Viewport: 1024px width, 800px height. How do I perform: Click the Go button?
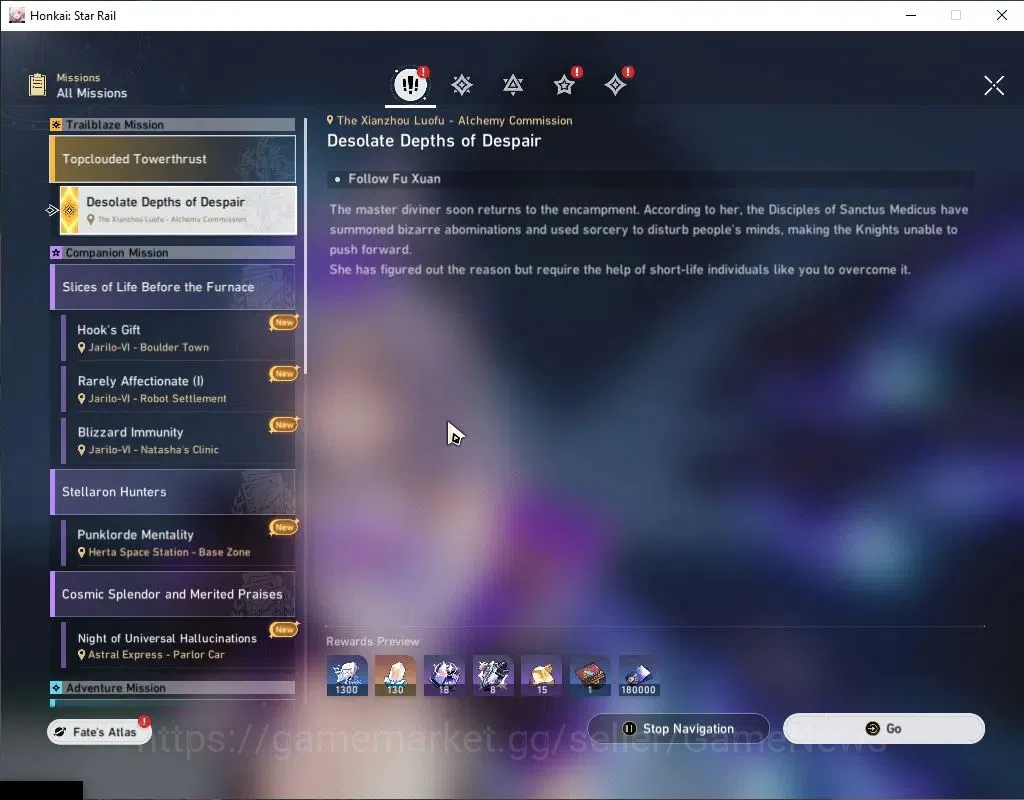click(x=884, y=728)
